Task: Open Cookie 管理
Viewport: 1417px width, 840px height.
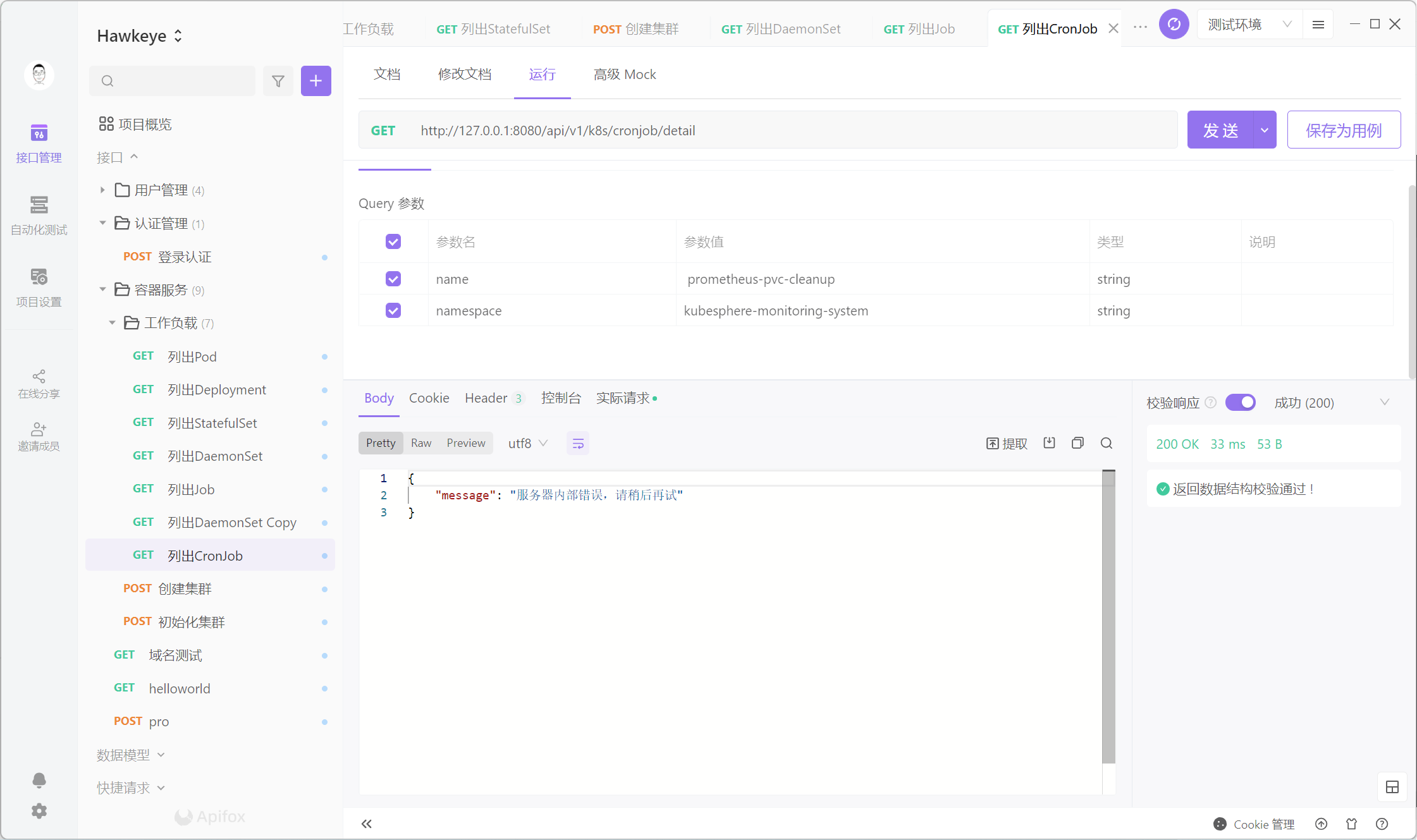Action: click(1254, 824)
